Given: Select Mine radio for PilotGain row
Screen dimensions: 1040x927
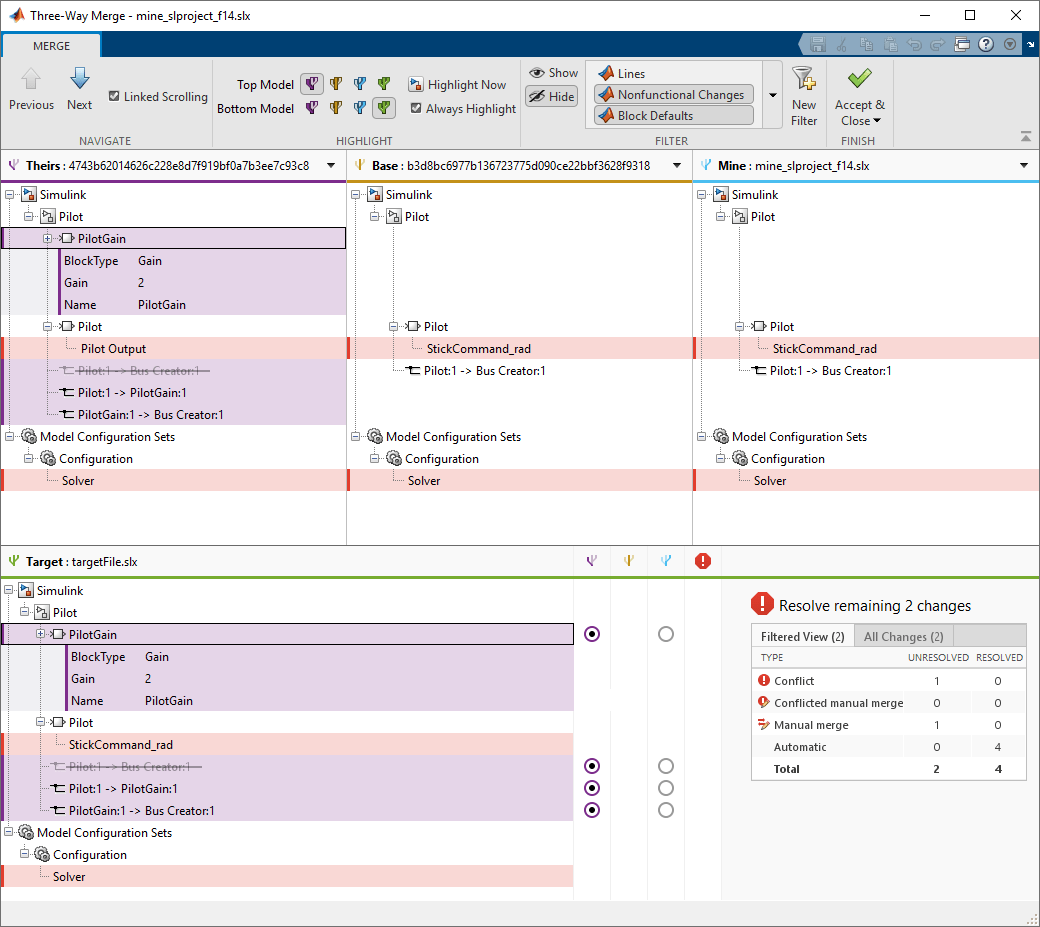Looking at the screenshot, I should 666,635.
